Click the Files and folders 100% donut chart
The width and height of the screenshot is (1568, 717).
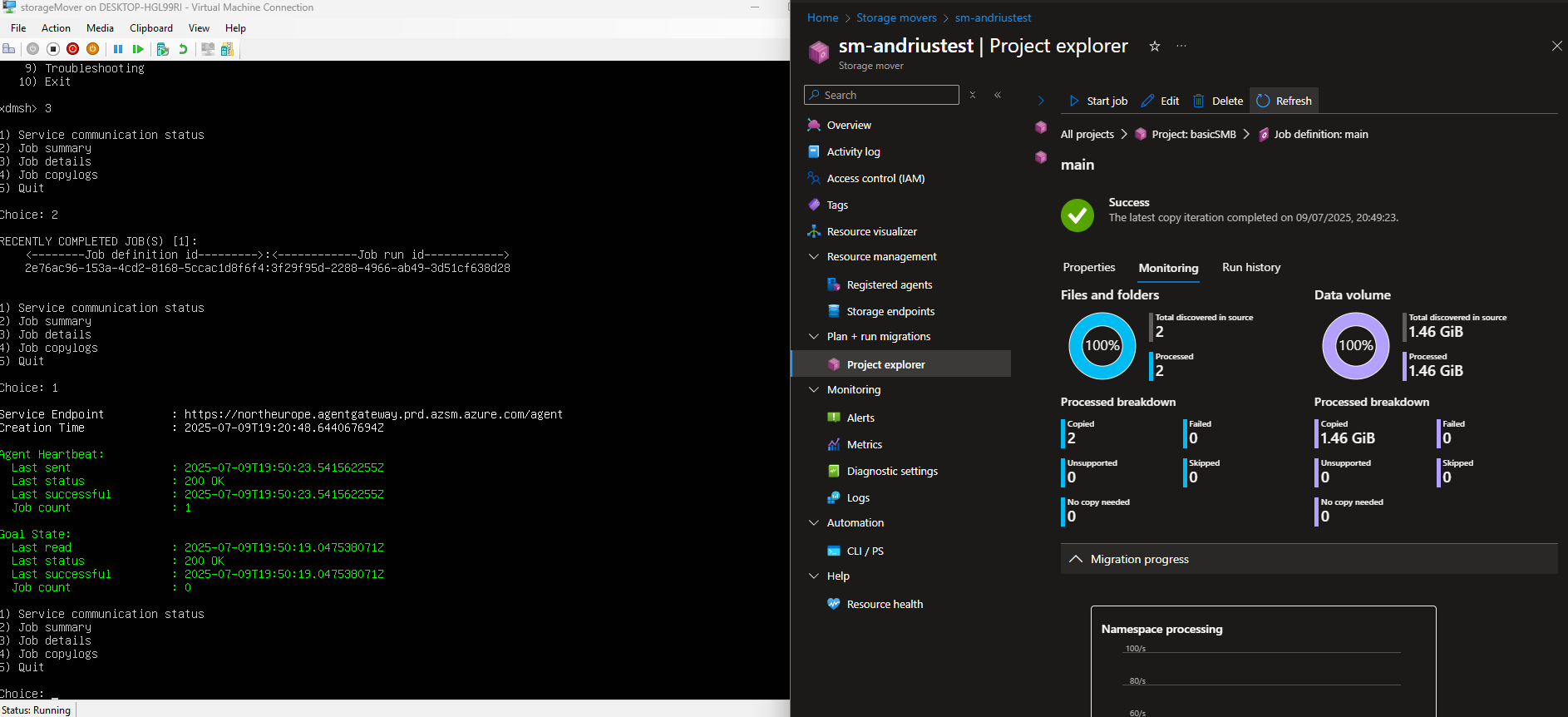[1102, 345]
